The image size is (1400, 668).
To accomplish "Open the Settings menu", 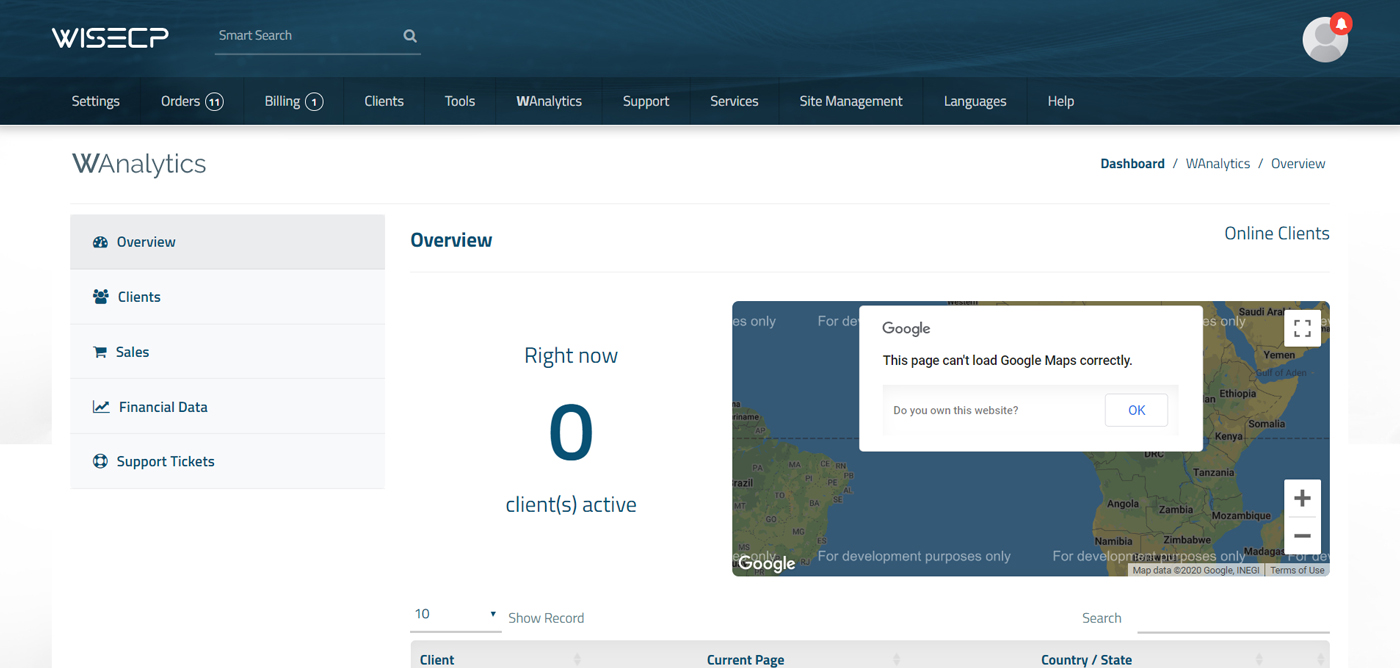I will 96,101.
